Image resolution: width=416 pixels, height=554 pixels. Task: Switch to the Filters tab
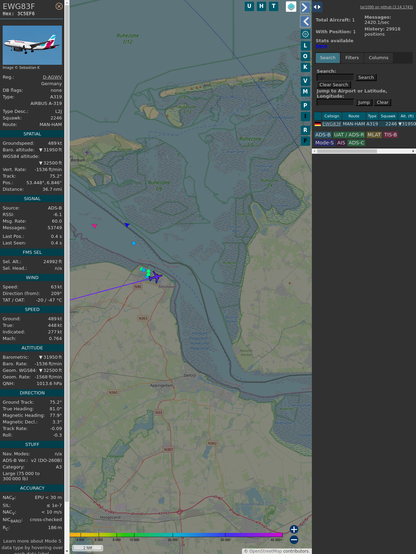click(x=352, y=58)
